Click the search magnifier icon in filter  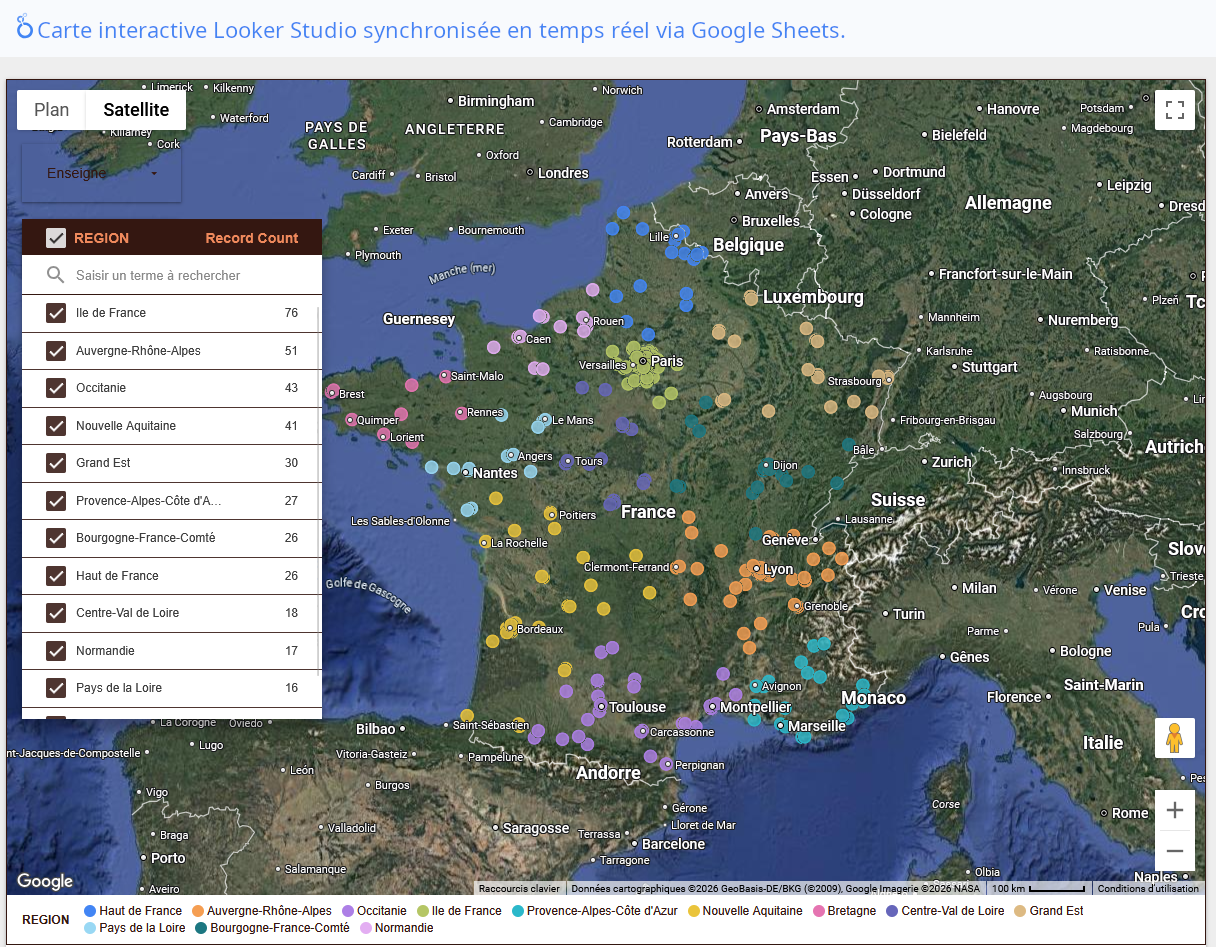(56, 275)
